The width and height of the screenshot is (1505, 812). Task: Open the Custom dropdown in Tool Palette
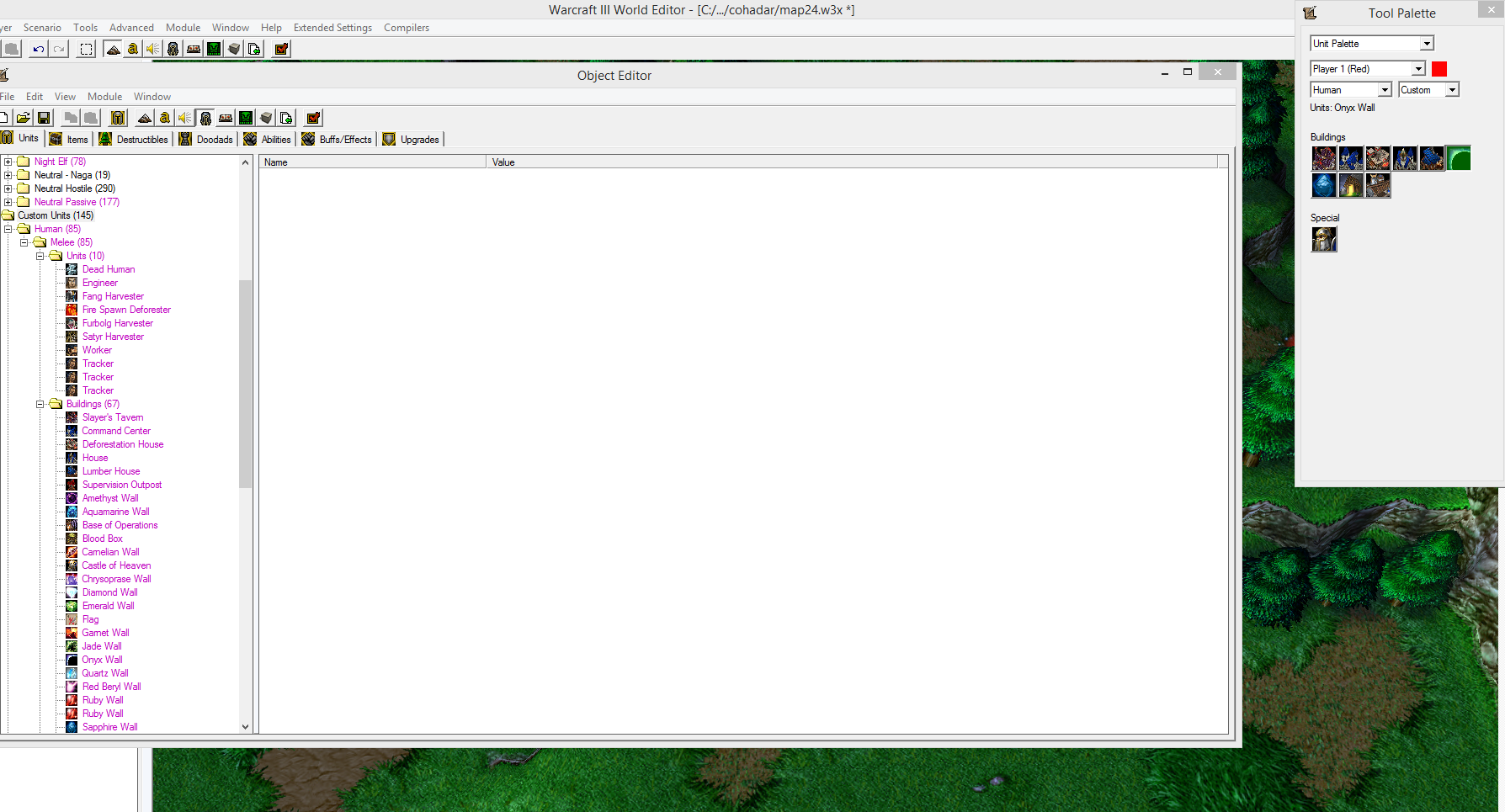1428,90
